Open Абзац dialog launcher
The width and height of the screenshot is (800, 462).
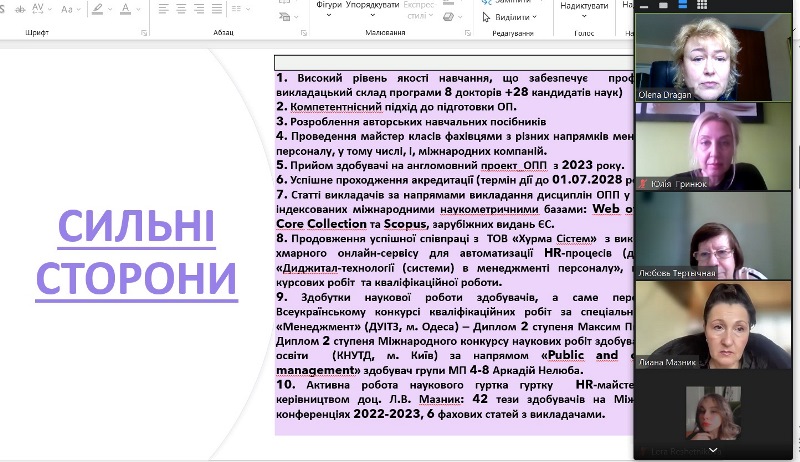pos(302,33)
